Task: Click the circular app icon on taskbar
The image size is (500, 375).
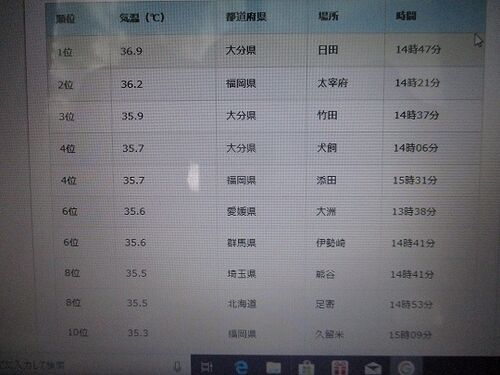Action: [x=406, y=368]
